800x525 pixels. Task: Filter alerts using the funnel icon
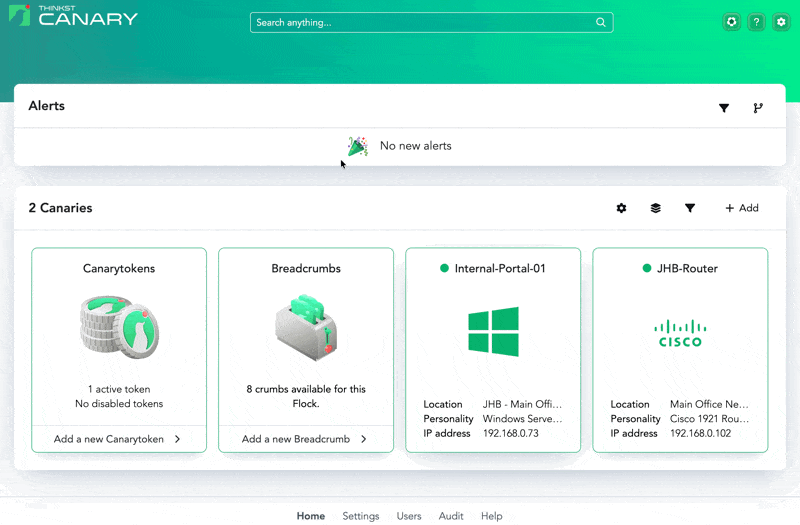[723, 108]
